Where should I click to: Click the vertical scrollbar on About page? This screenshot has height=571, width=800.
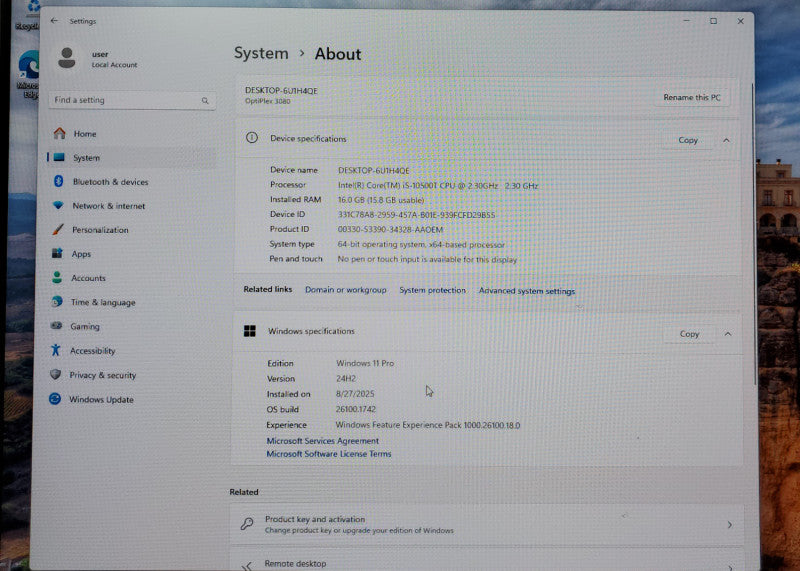[x=755, y=235]
